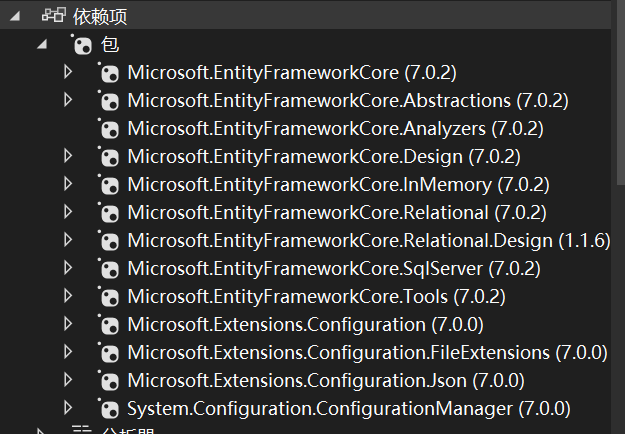
Task: Expand the Microsoft.EntityFrameworkCore.Design package
Action: coord(68,156)
